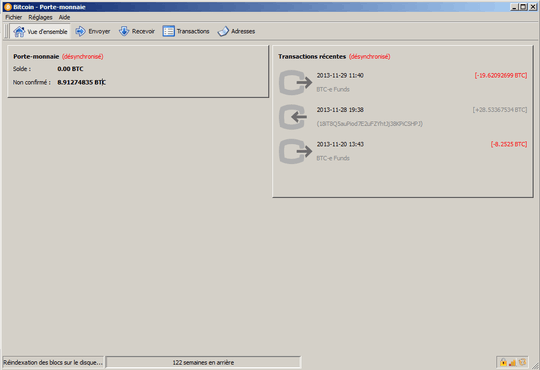Select the +28.53367534 BTC transaction entry

(500, 110)
